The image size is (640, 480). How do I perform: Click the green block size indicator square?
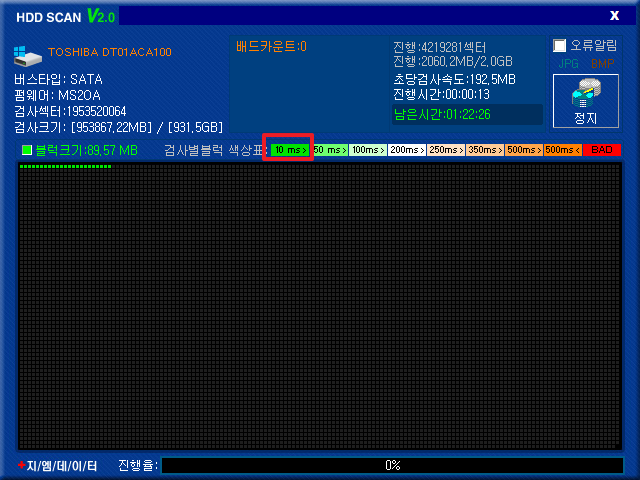tap(27, 150)
